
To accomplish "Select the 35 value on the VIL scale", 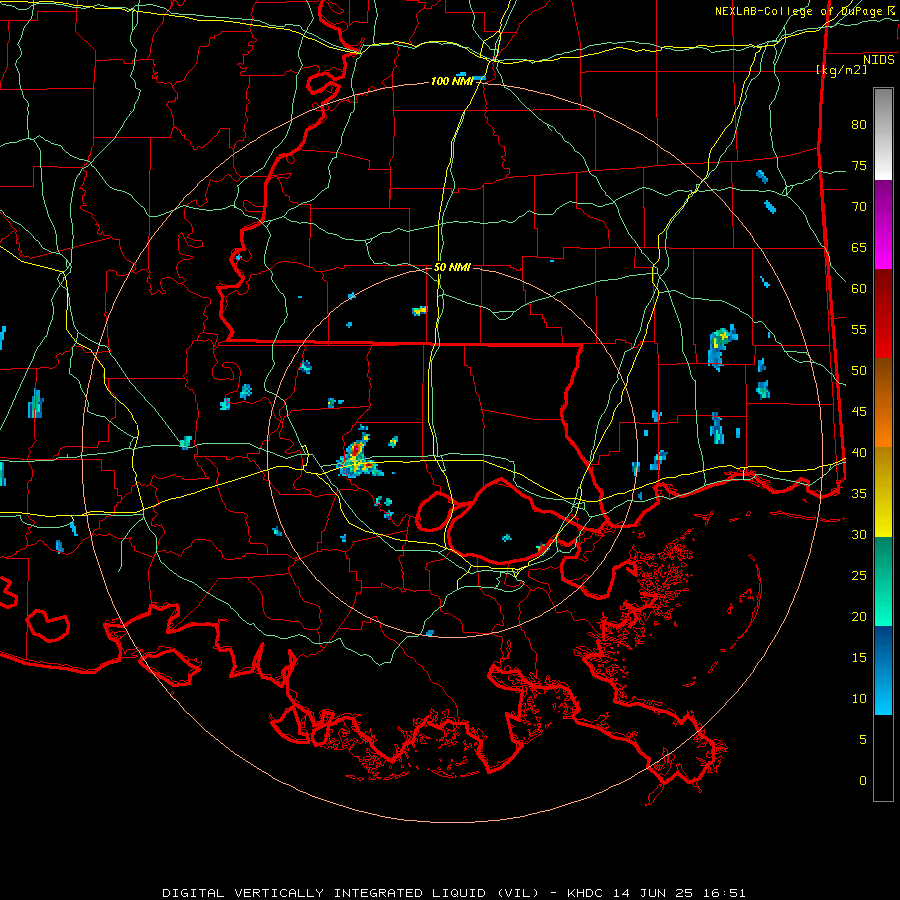I will pos(859,494).
